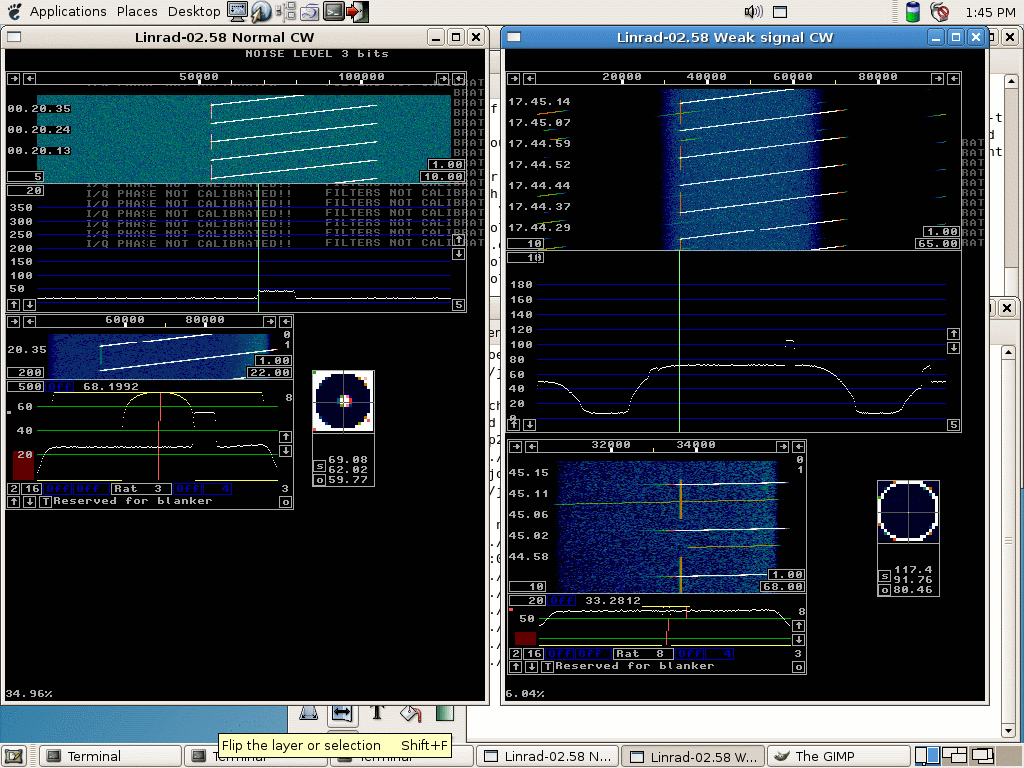Image resolution: width=1024 pixels, height=768 pixels.
Task: Switch to The GIMP taskbar window
Action: pyautogui.click(x=838, y=756)
